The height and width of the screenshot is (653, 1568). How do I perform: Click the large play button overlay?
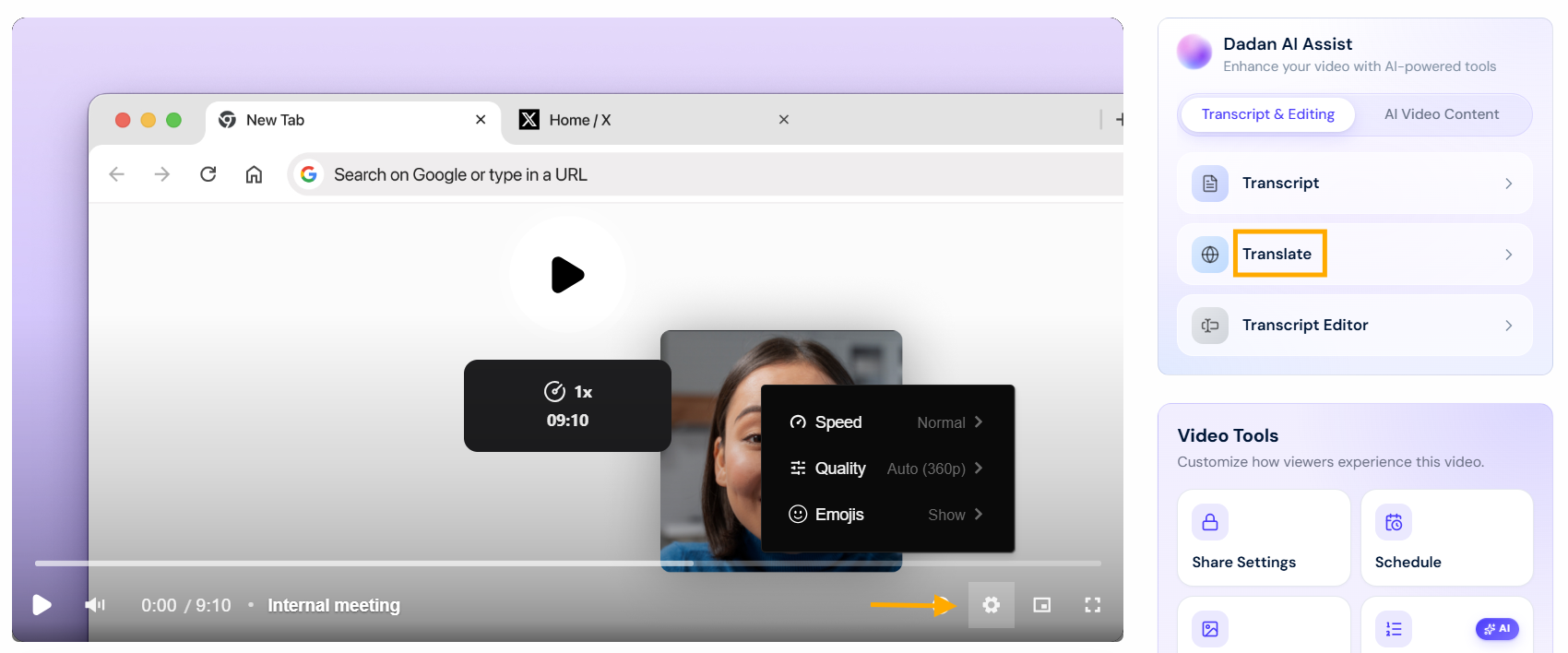[x=567, y=275]
